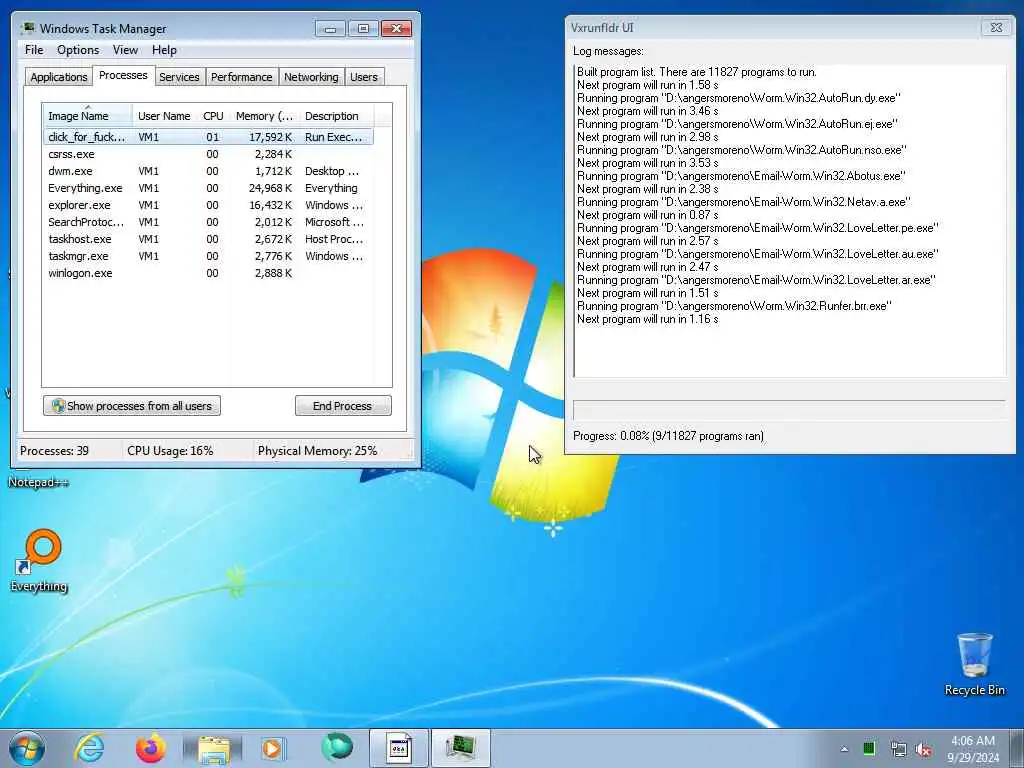The height and width of the screenshot is (768, 1024).
Task: Switch to the Users tab
Action: point(364,77)
